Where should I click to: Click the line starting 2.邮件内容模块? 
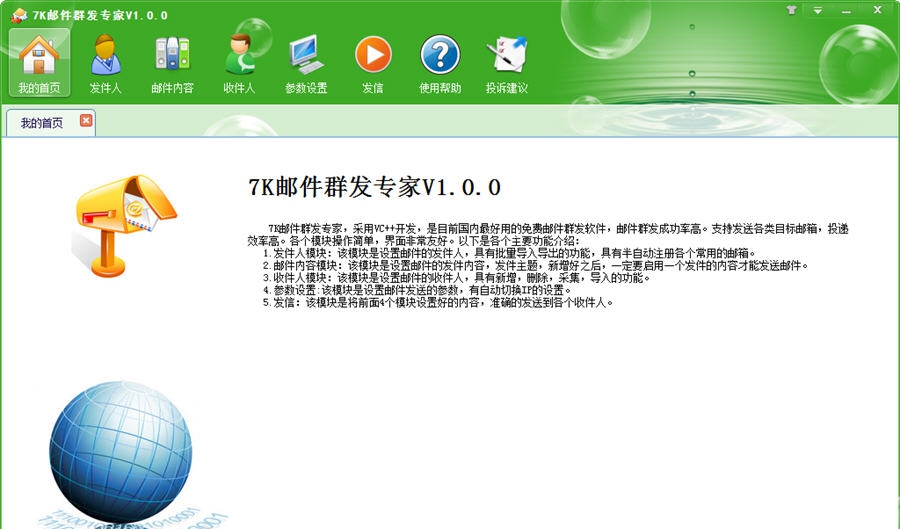tap(536, 266)
